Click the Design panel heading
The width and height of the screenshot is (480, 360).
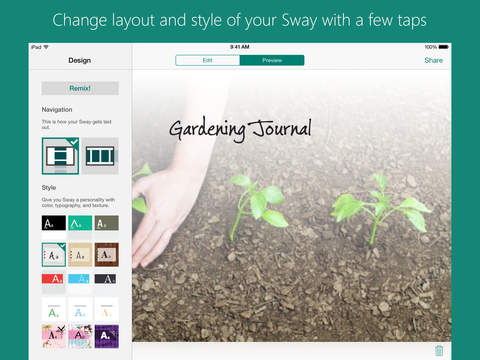(x=80, y=60)
